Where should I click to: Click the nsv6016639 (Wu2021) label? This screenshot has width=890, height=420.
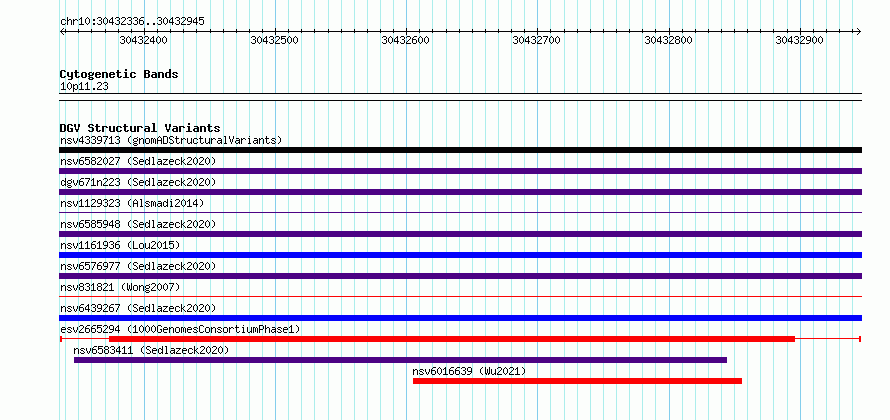(x=469, y=371)
